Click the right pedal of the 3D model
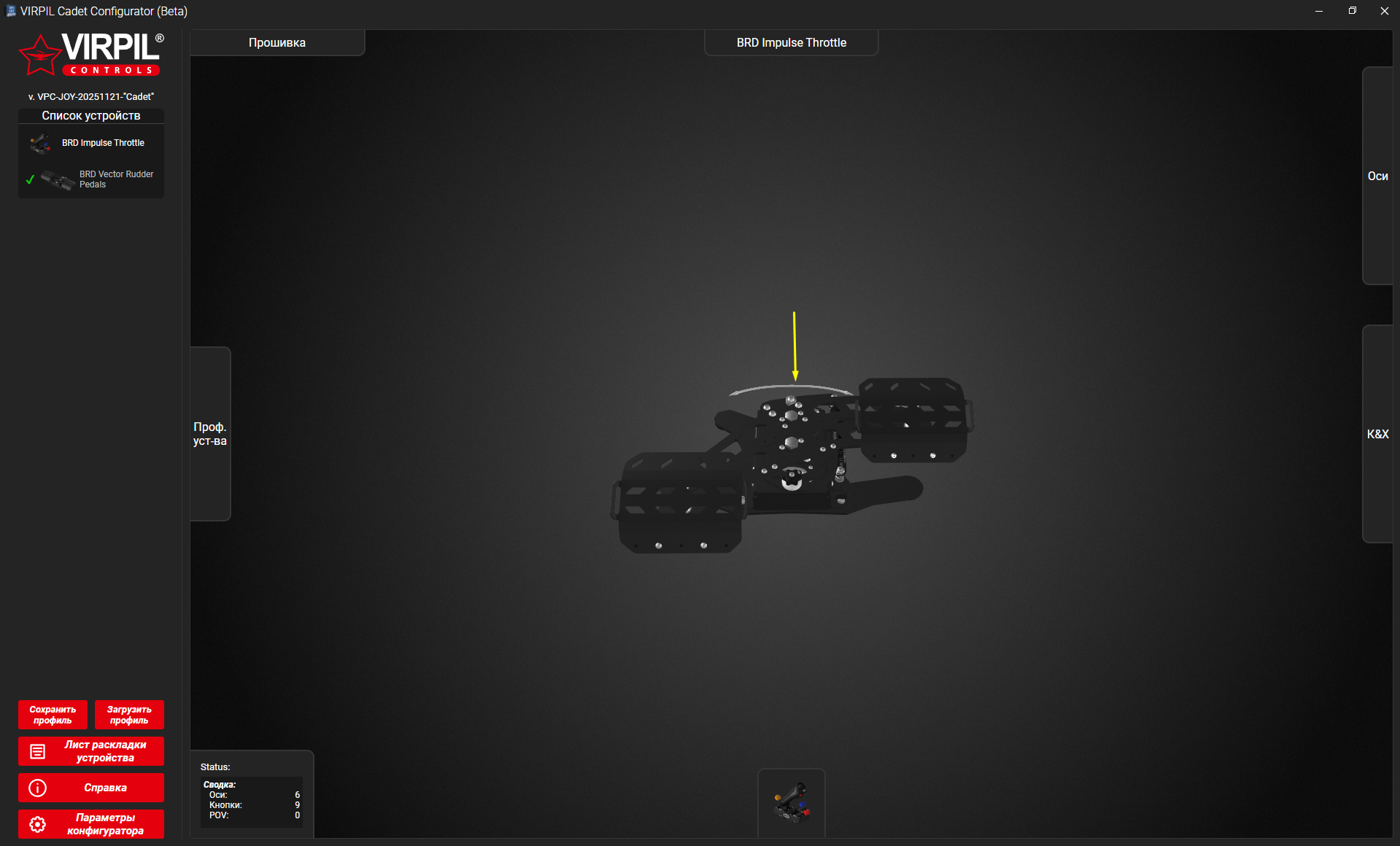This screenshot has width=1400, height=846. 913,419
